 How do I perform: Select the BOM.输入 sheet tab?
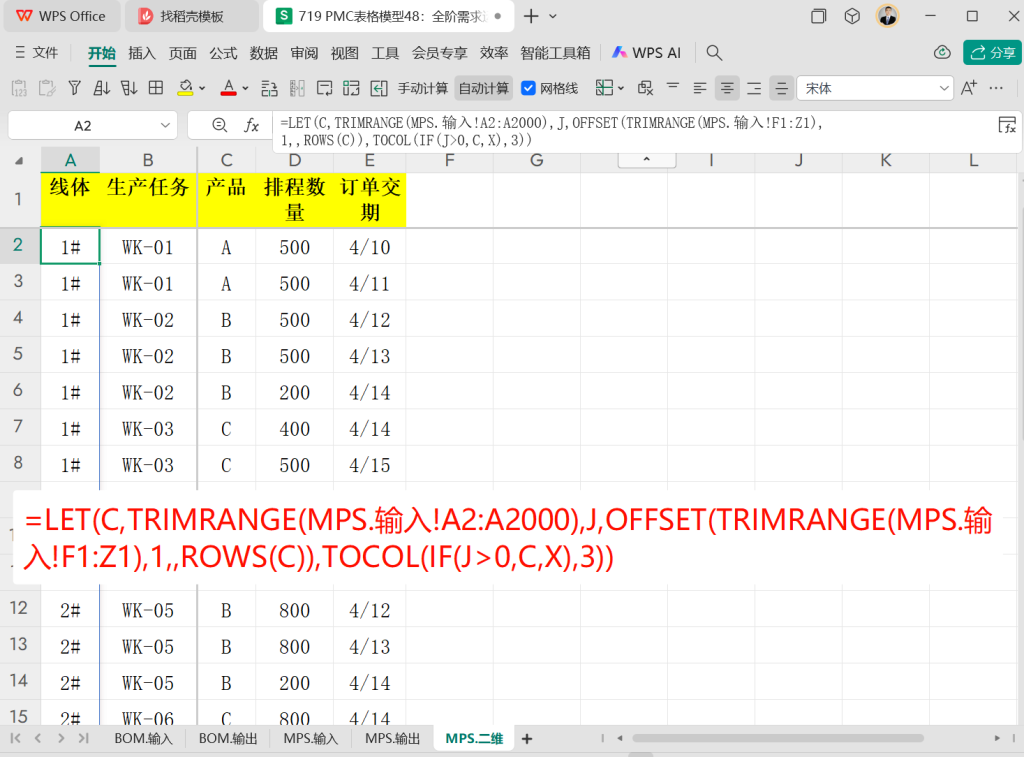click(x=143, y=739)
